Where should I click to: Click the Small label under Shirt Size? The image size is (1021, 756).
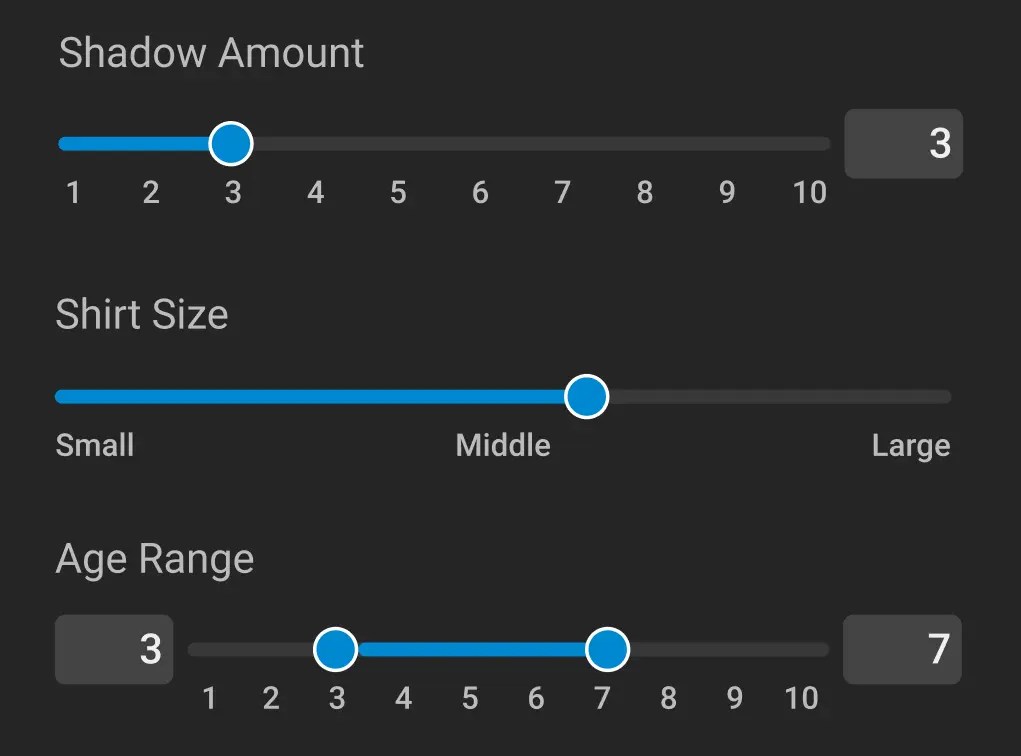tap(94, 445)
